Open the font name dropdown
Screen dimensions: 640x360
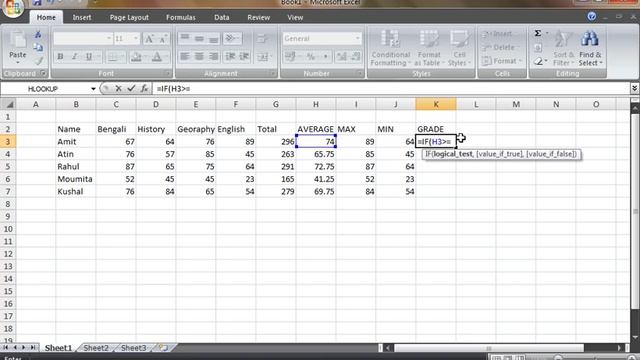pos(109,38)
